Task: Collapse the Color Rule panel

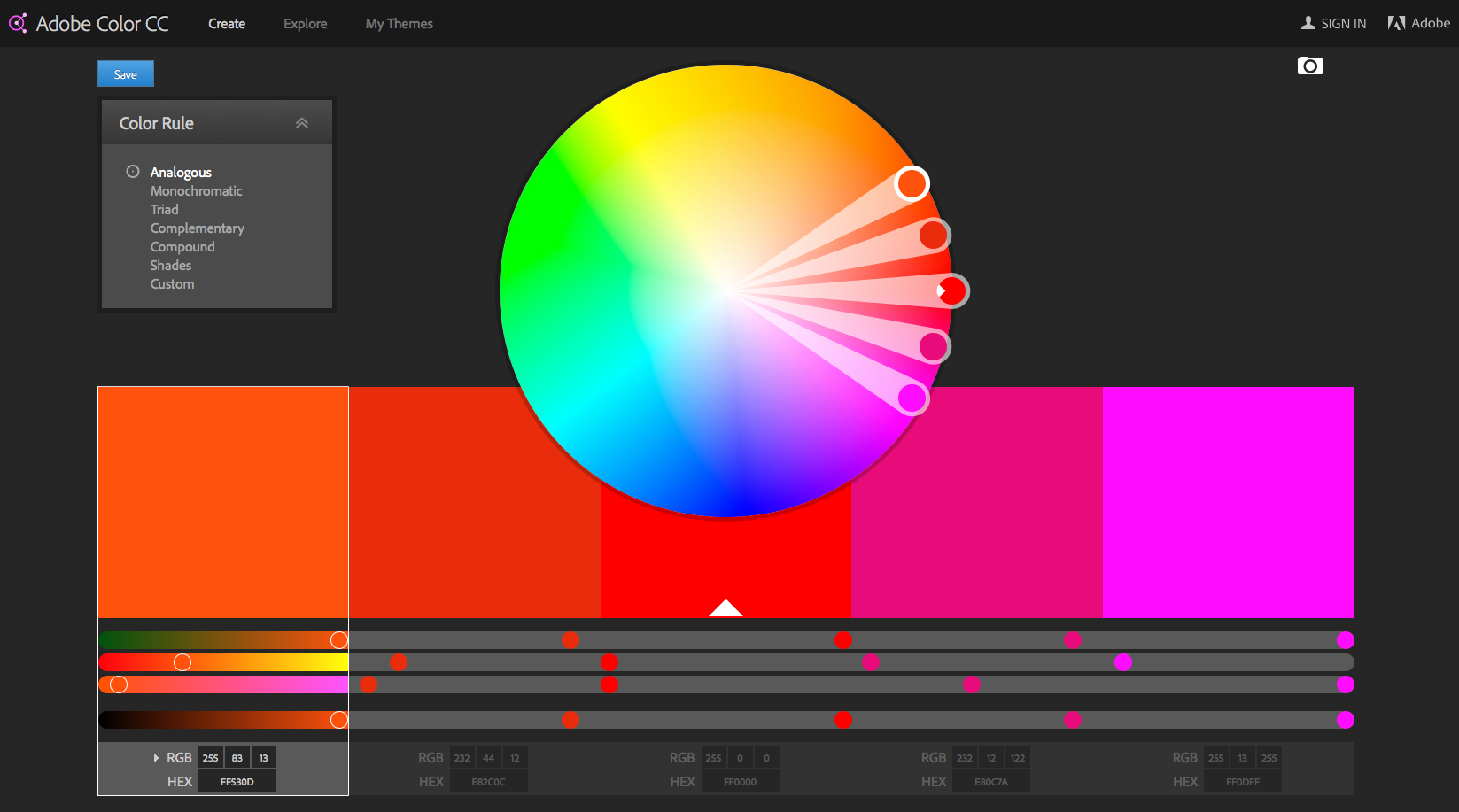Action: pos(302,122)
